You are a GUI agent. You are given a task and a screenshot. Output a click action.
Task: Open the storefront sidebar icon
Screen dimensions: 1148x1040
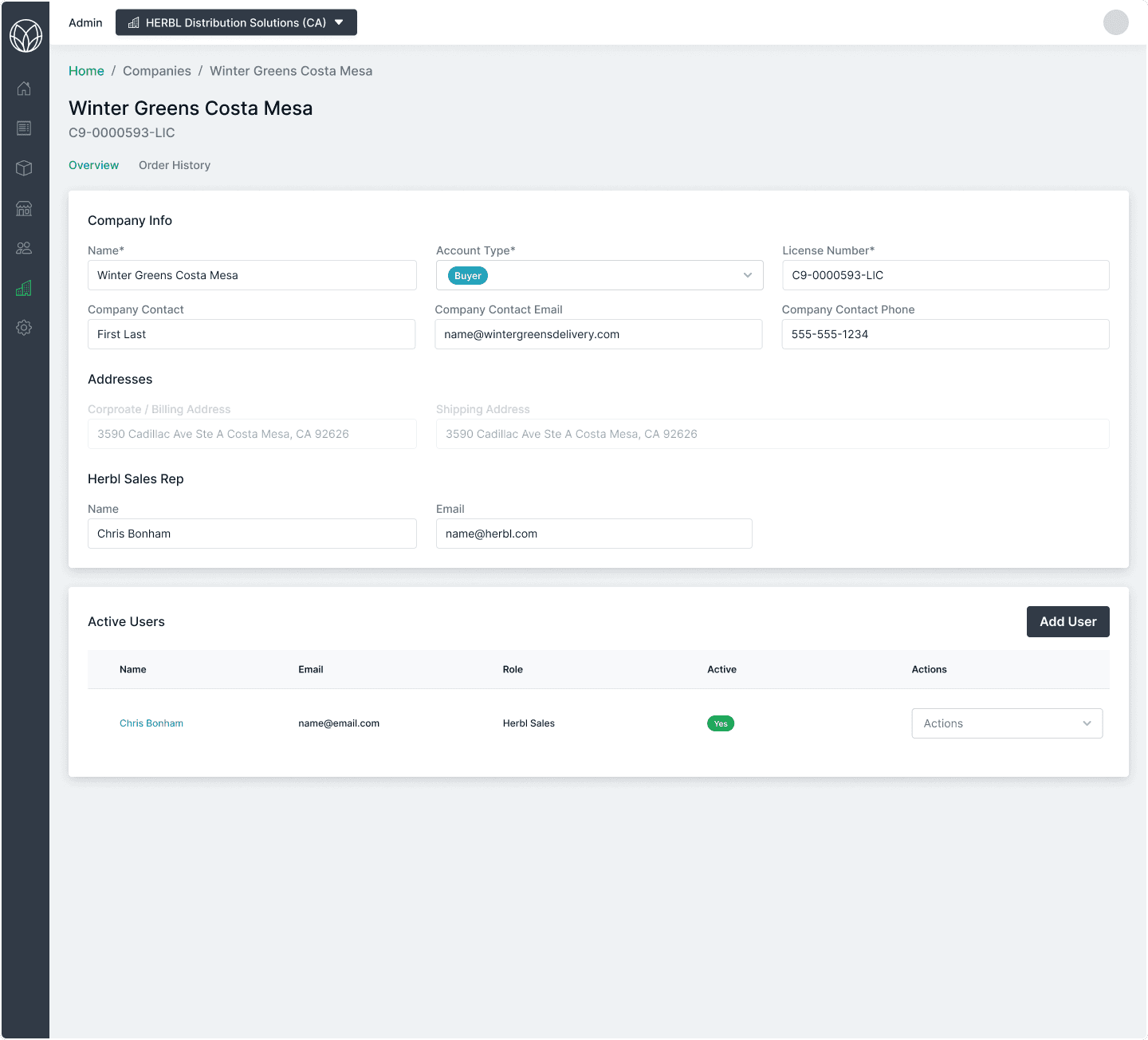pos(24,208)
